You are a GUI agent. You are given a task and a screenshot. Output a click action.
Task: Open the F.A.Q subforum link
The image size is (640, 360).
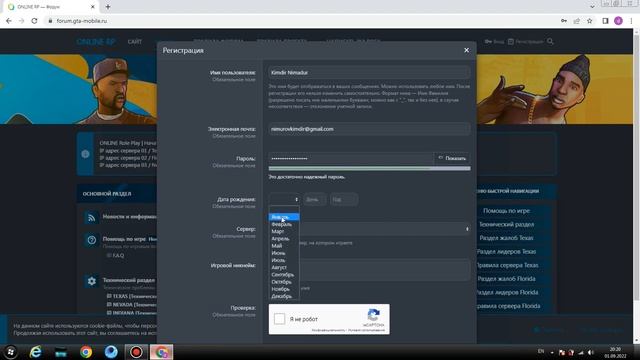118,256
